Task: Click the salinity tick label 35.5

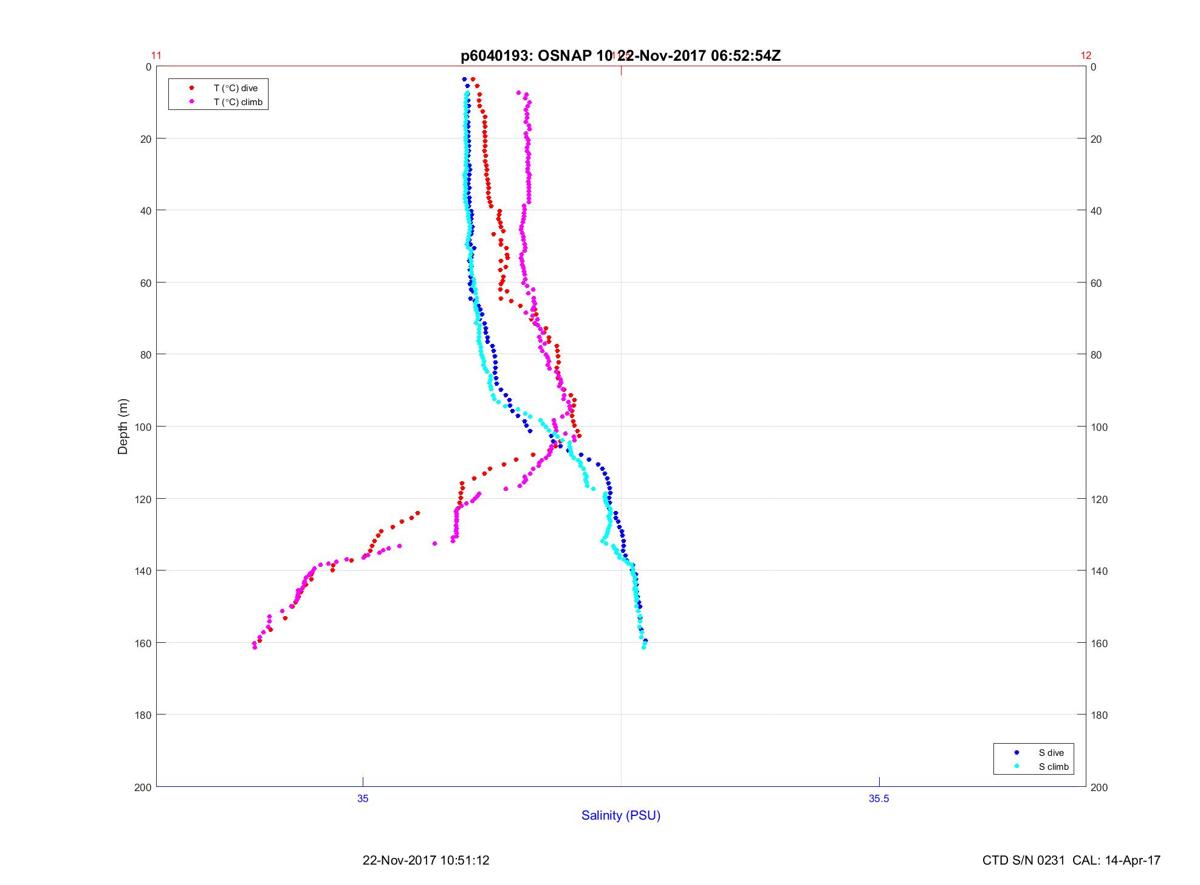Action: tap(878, 798)
